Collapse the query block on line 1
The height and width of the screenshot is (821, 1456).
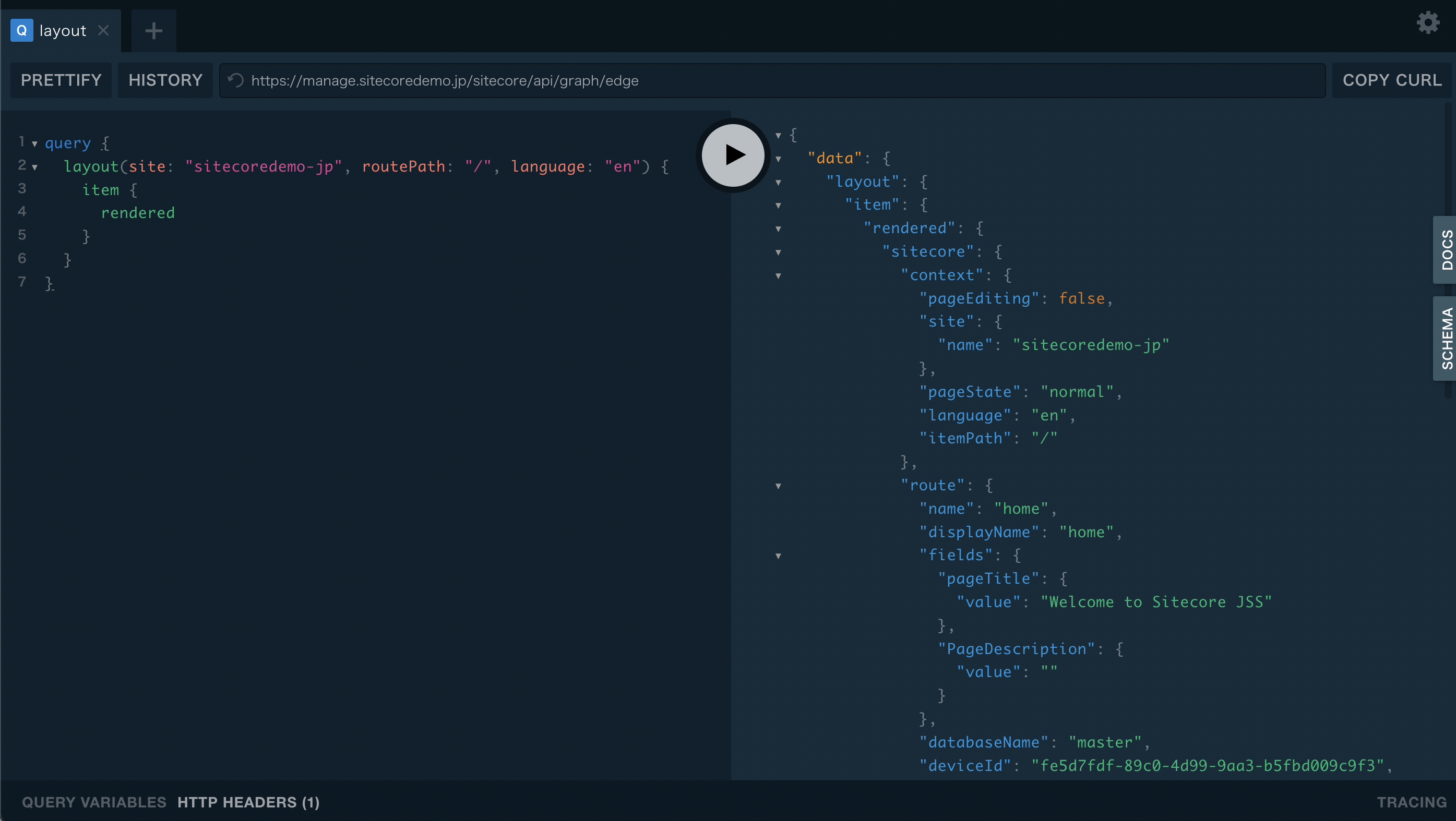pyautogui.click(x=34, y=144)
